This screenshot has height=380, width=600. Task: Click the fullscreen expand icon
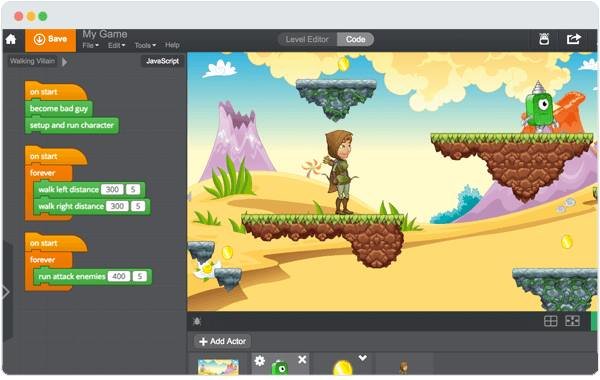tap(572, 321)
